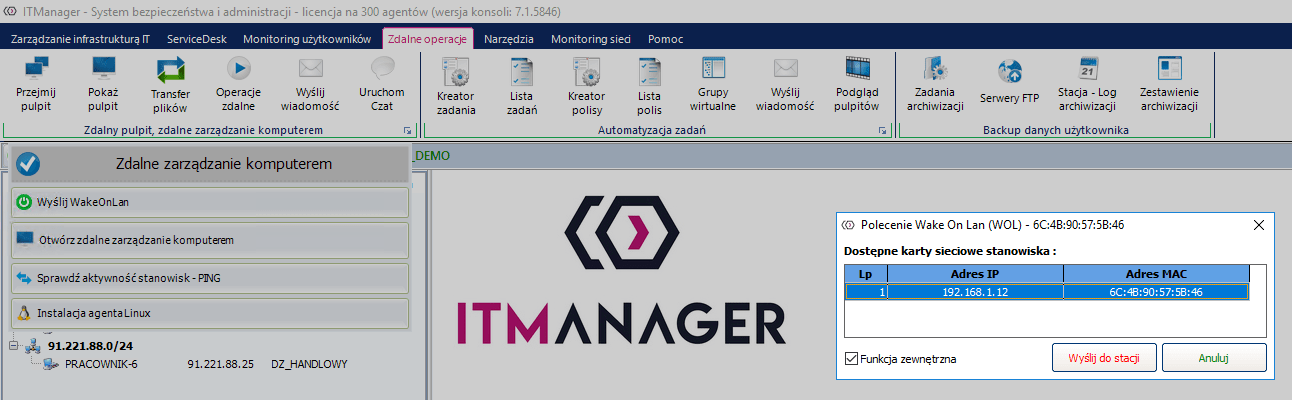This screenshot has width=1292, height=400.
Task: Click the Adres IP column header
Action: [x=975, y=274]
